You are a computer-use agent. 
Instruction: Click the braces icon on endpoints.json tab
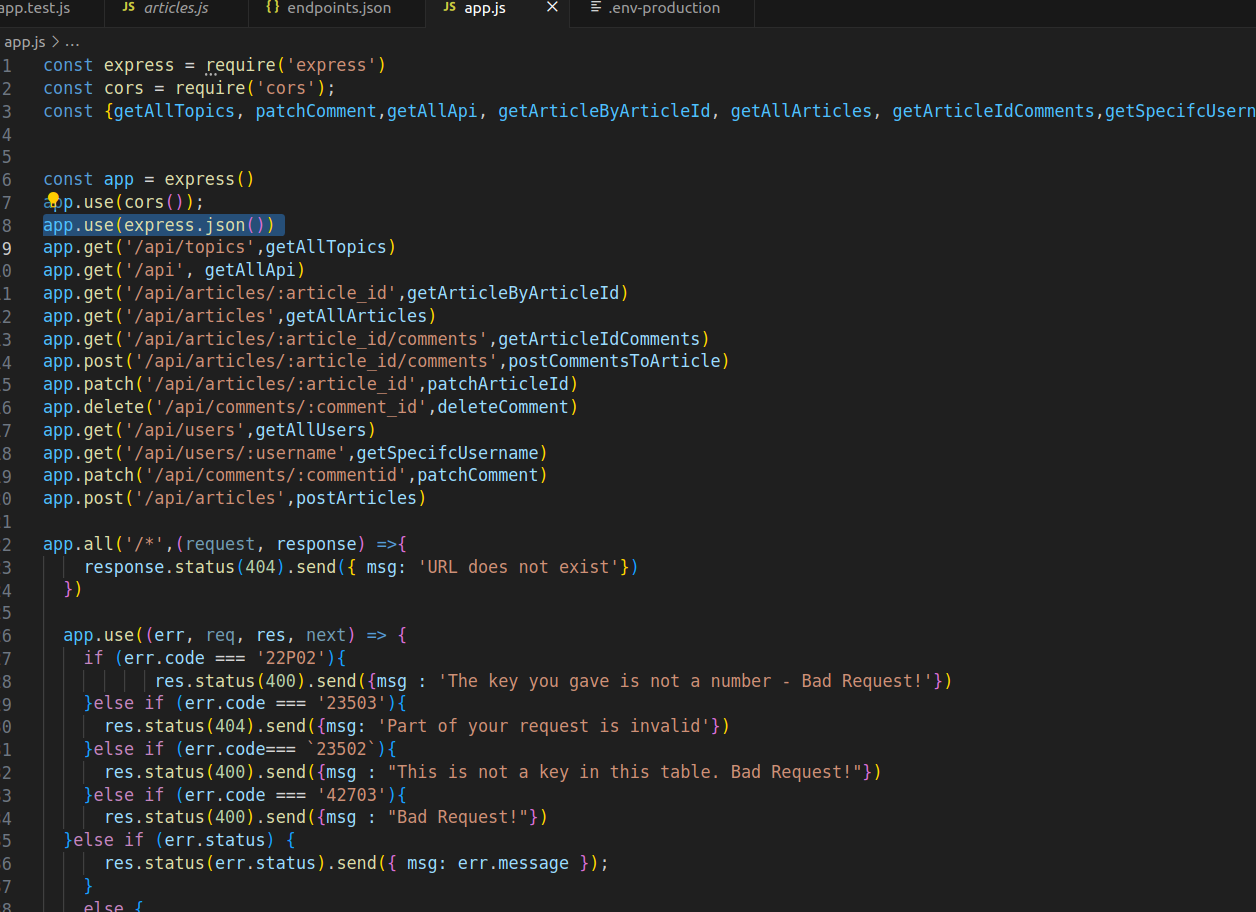[x=272, y=8]
